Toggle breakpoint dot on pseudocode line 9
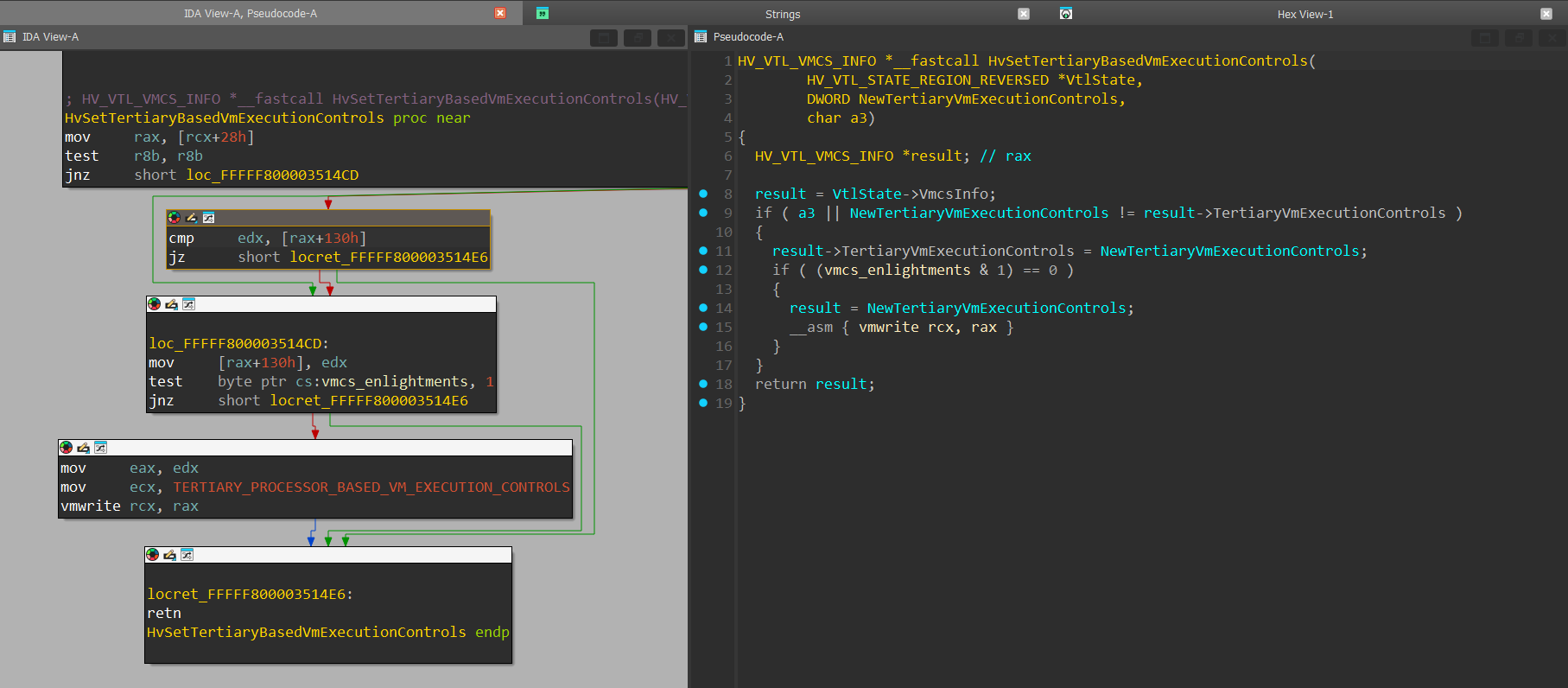 click(703, 213)
